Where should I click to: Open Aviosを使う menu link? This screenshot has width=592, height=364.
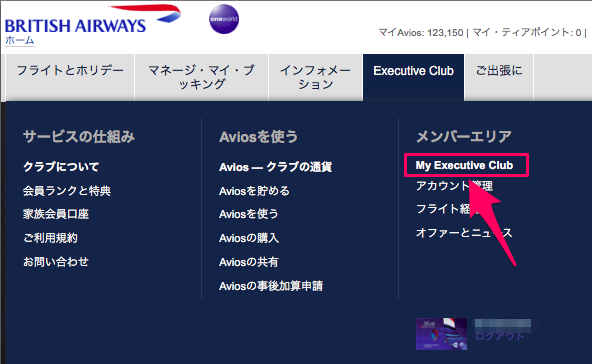click(x=248, y=214)
